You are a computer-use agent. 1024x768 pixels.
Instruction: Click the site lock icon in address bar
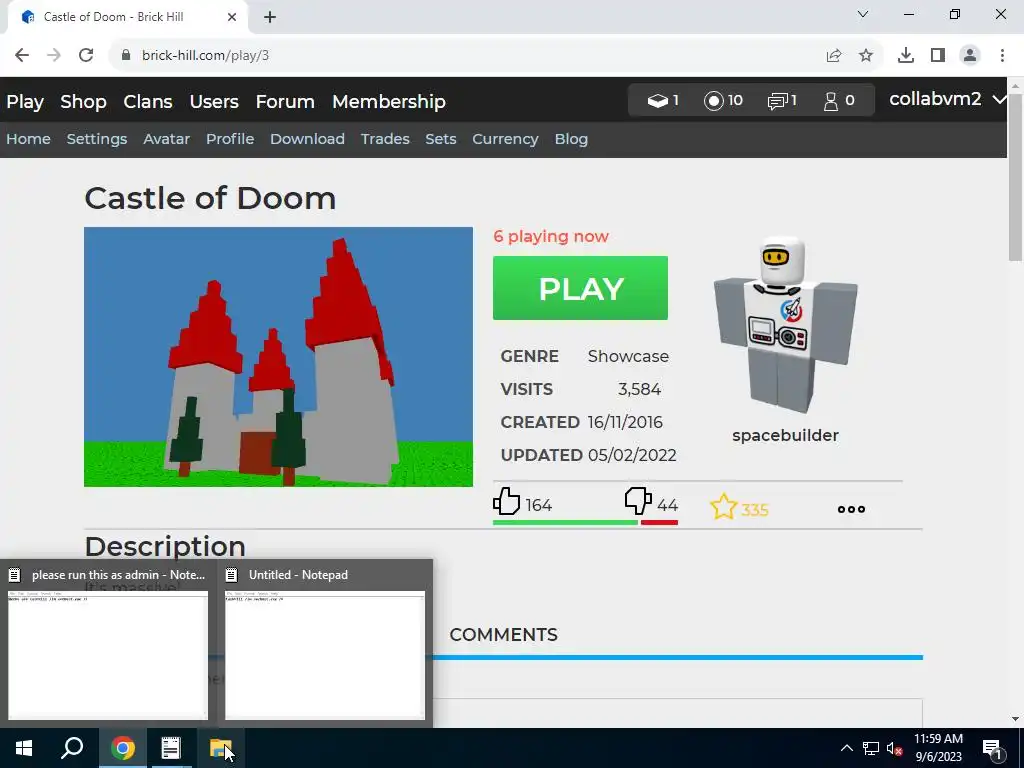[126, 56]
